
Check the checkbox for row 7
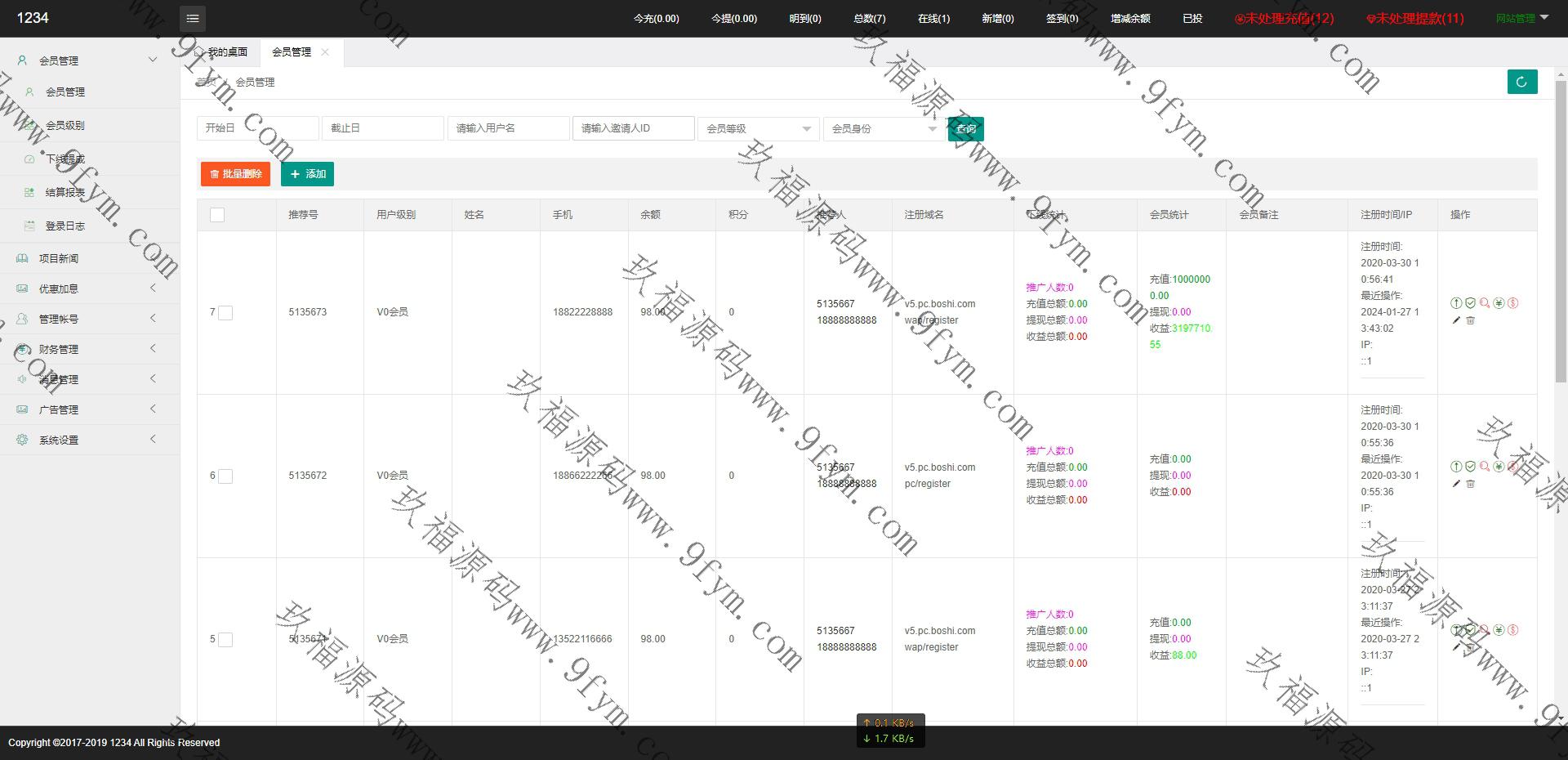coord(225,313)
